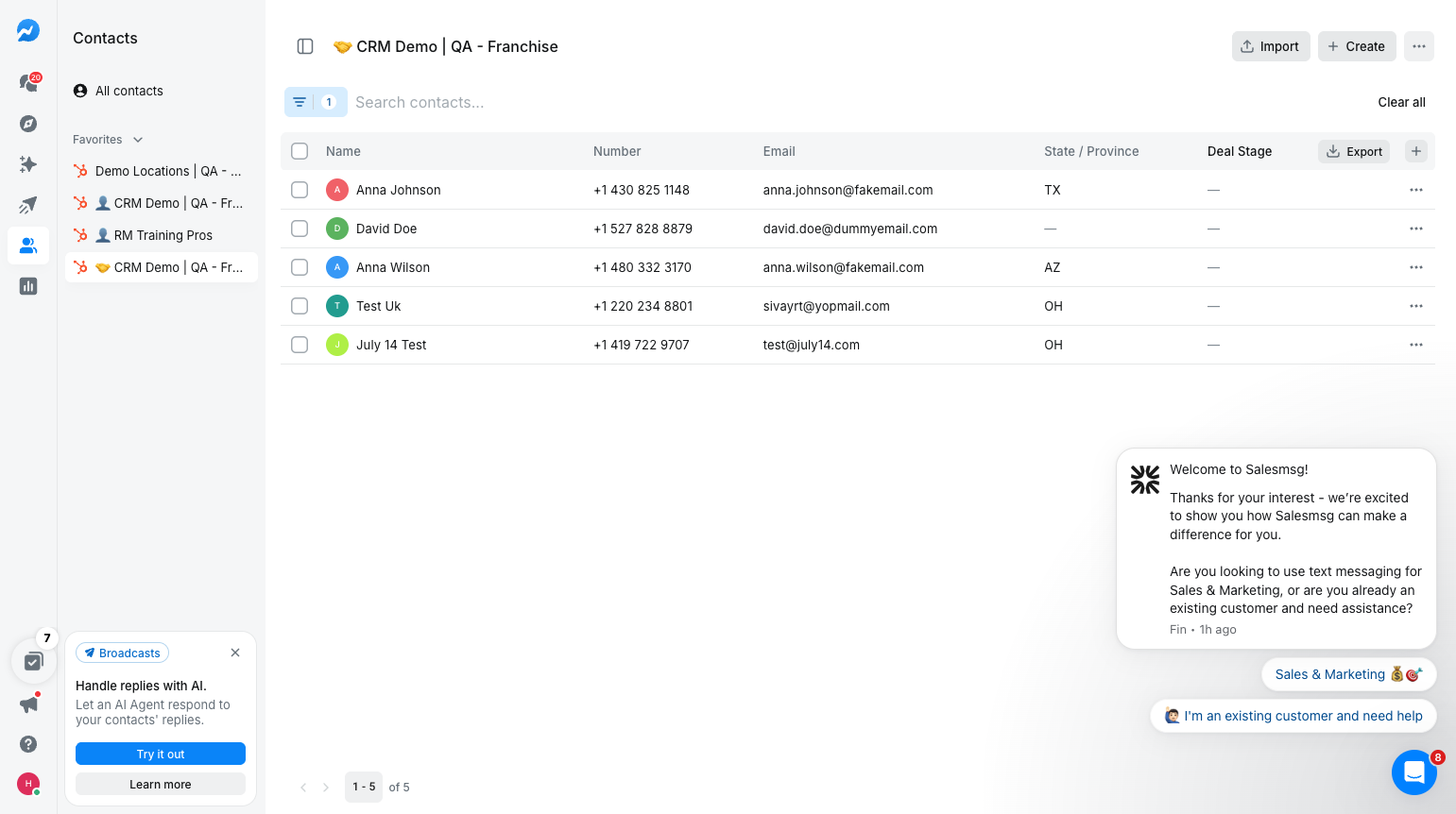
Task: Add a column with the plus icon
Action: tap(1416, 151)
